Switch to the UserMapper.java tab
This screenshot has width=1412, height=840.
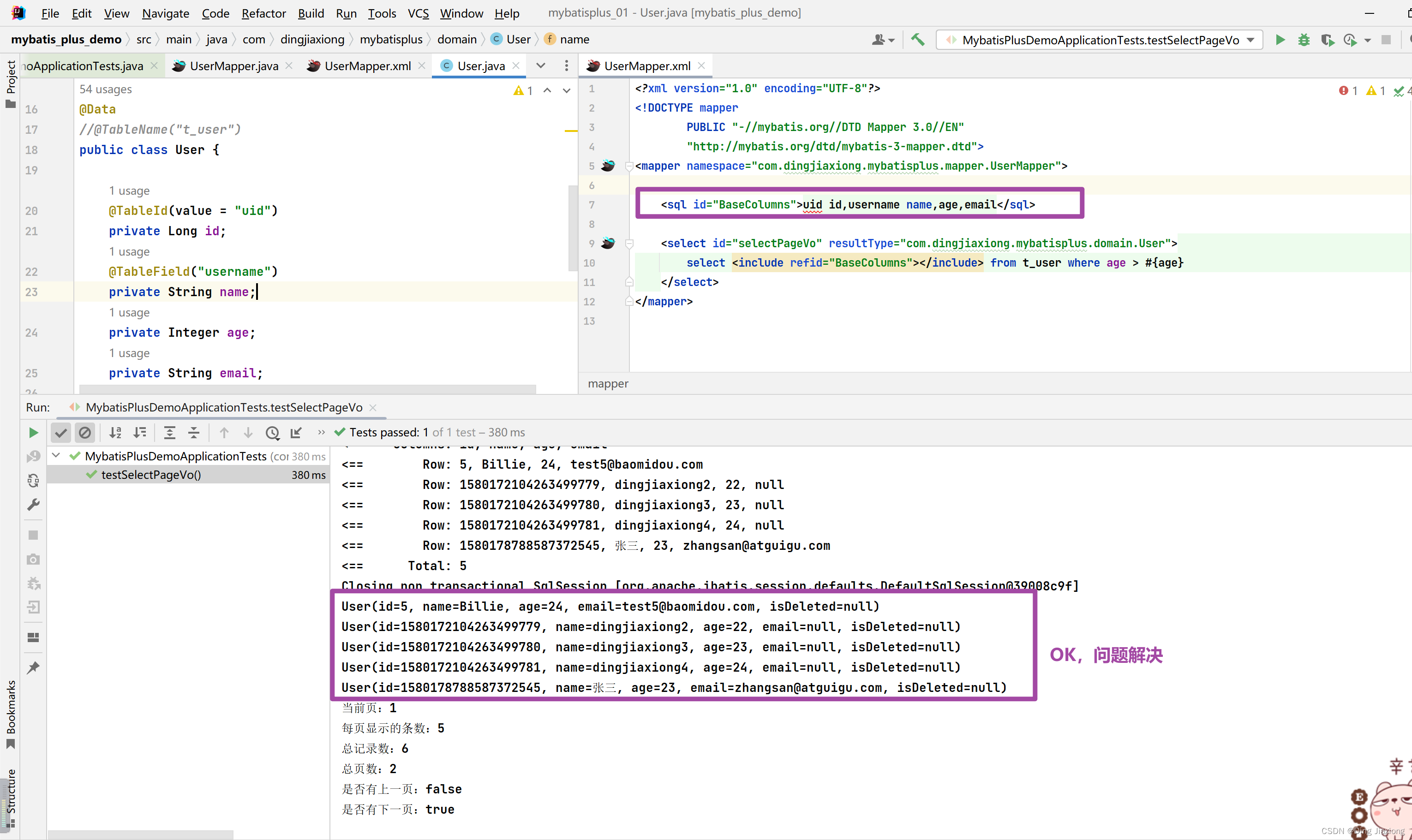(x=233, y=66)
